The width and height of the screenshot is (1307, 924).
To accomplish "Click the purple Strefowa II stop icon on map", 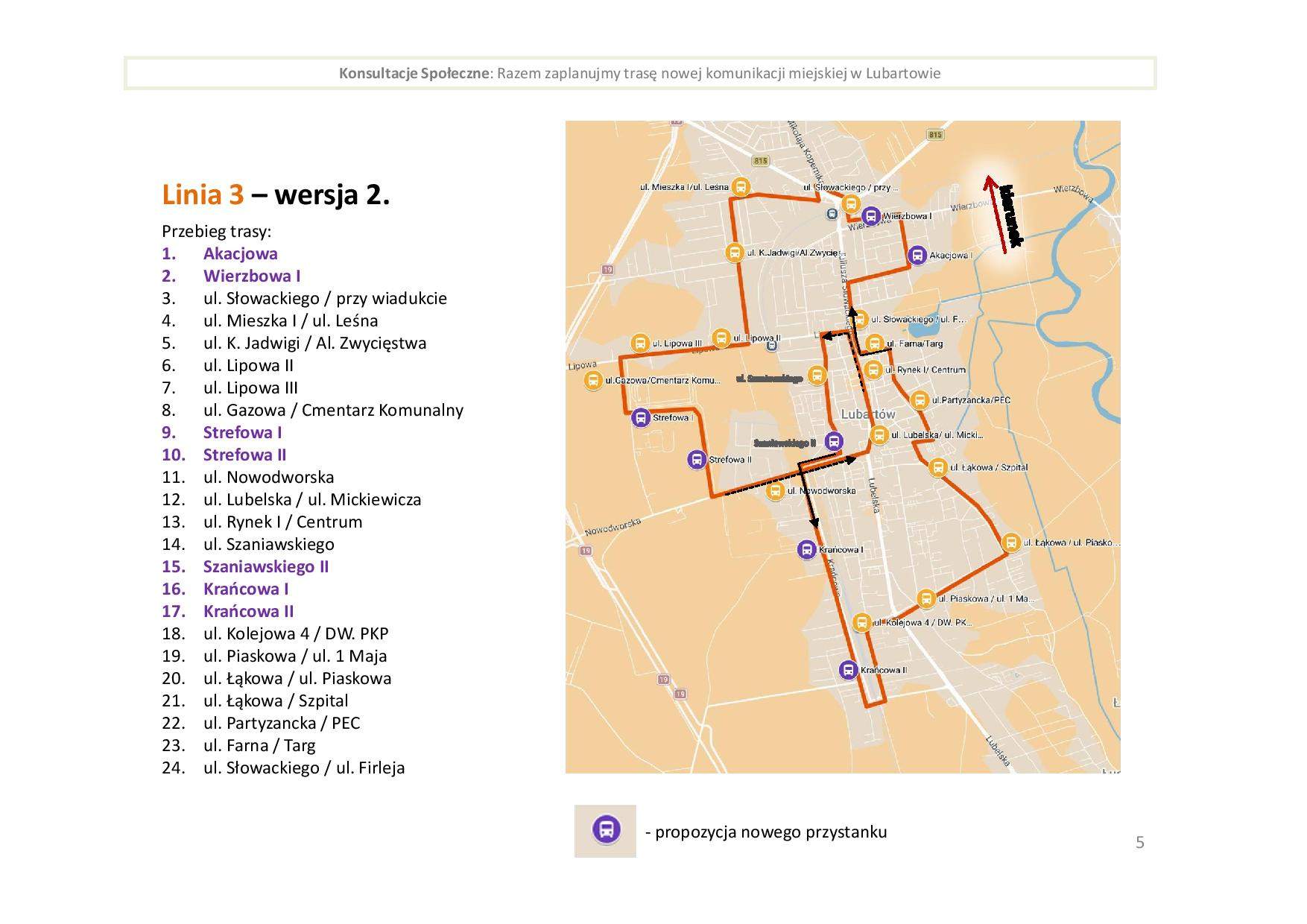I will tap(697, 460).
